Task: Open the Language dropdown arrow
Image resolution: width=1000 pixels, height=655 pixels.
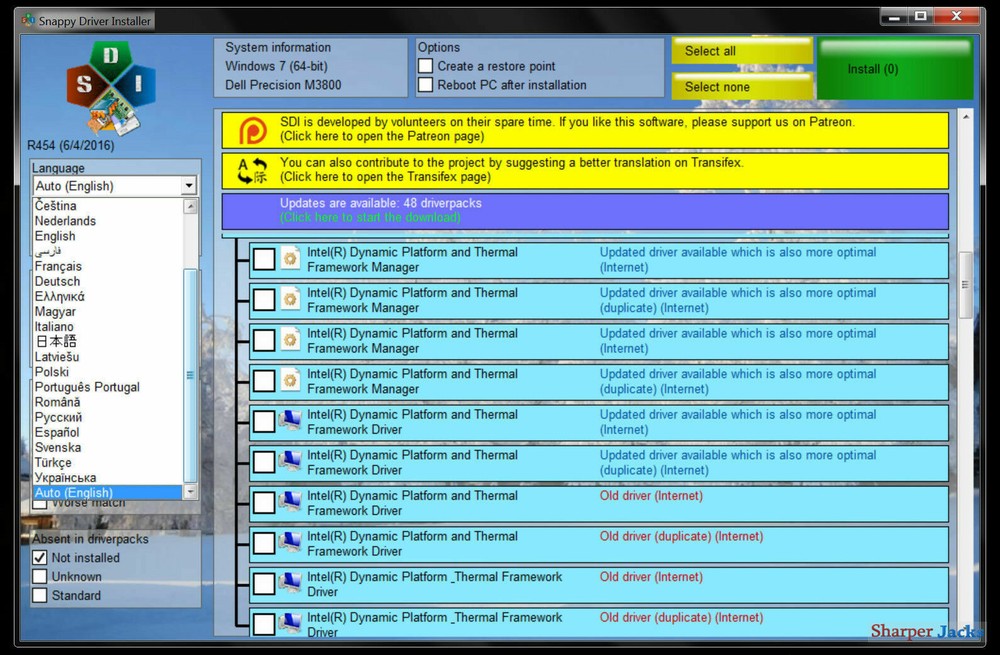Action: (x=189, y=186)
